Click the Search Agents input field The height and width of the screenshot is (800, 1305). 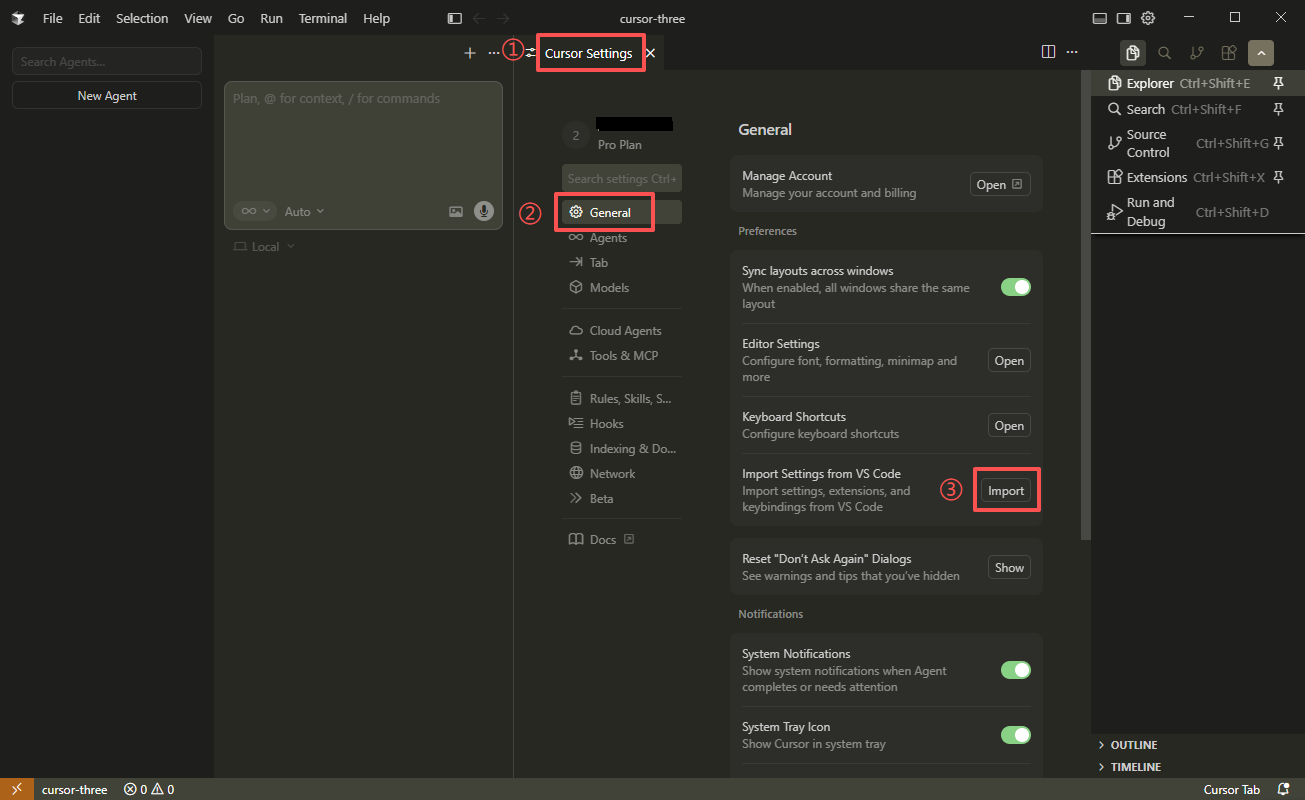pyautogui.click(x=107, y=62)
